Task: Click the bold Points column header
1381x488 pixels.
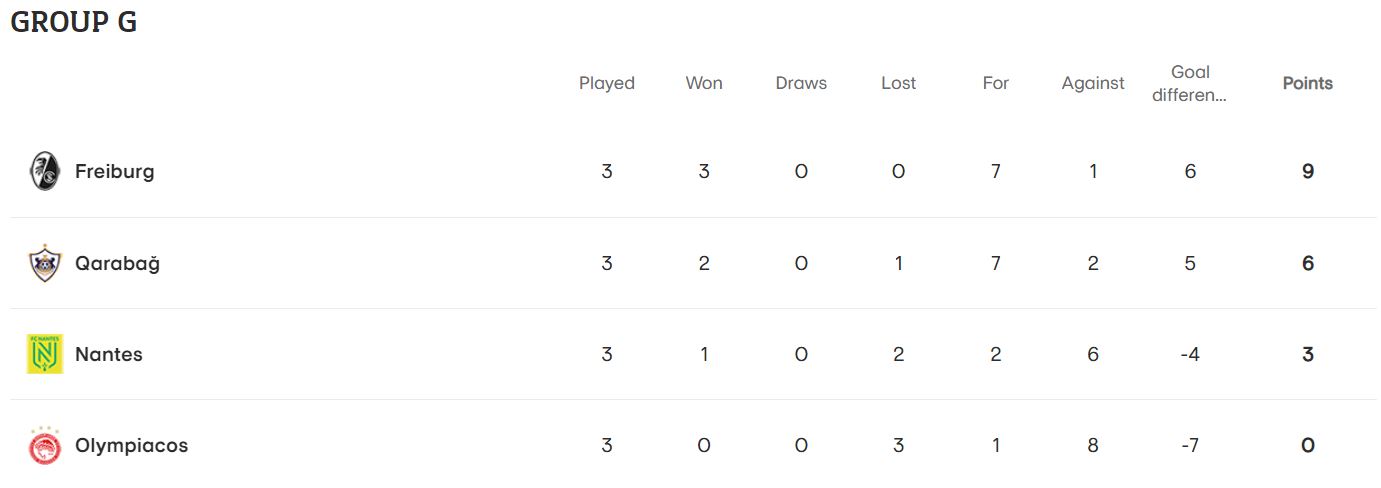Action: 1308,83
